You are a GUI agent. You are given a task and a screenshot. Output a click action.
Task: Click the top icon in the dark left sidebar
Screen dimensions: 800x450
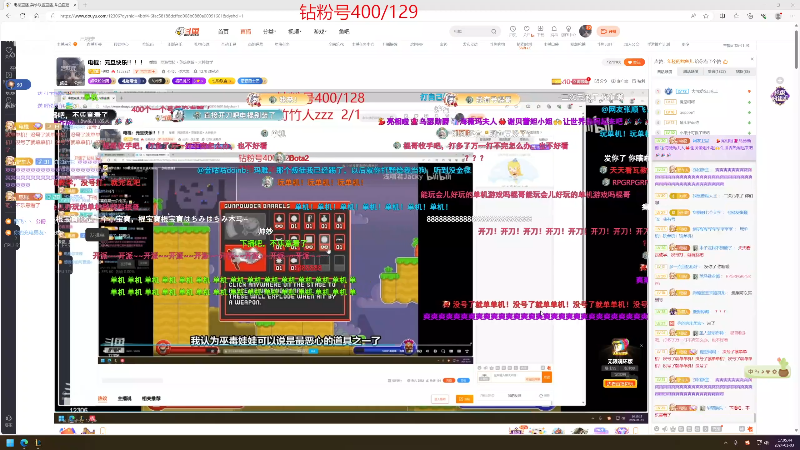click(9, 51)
